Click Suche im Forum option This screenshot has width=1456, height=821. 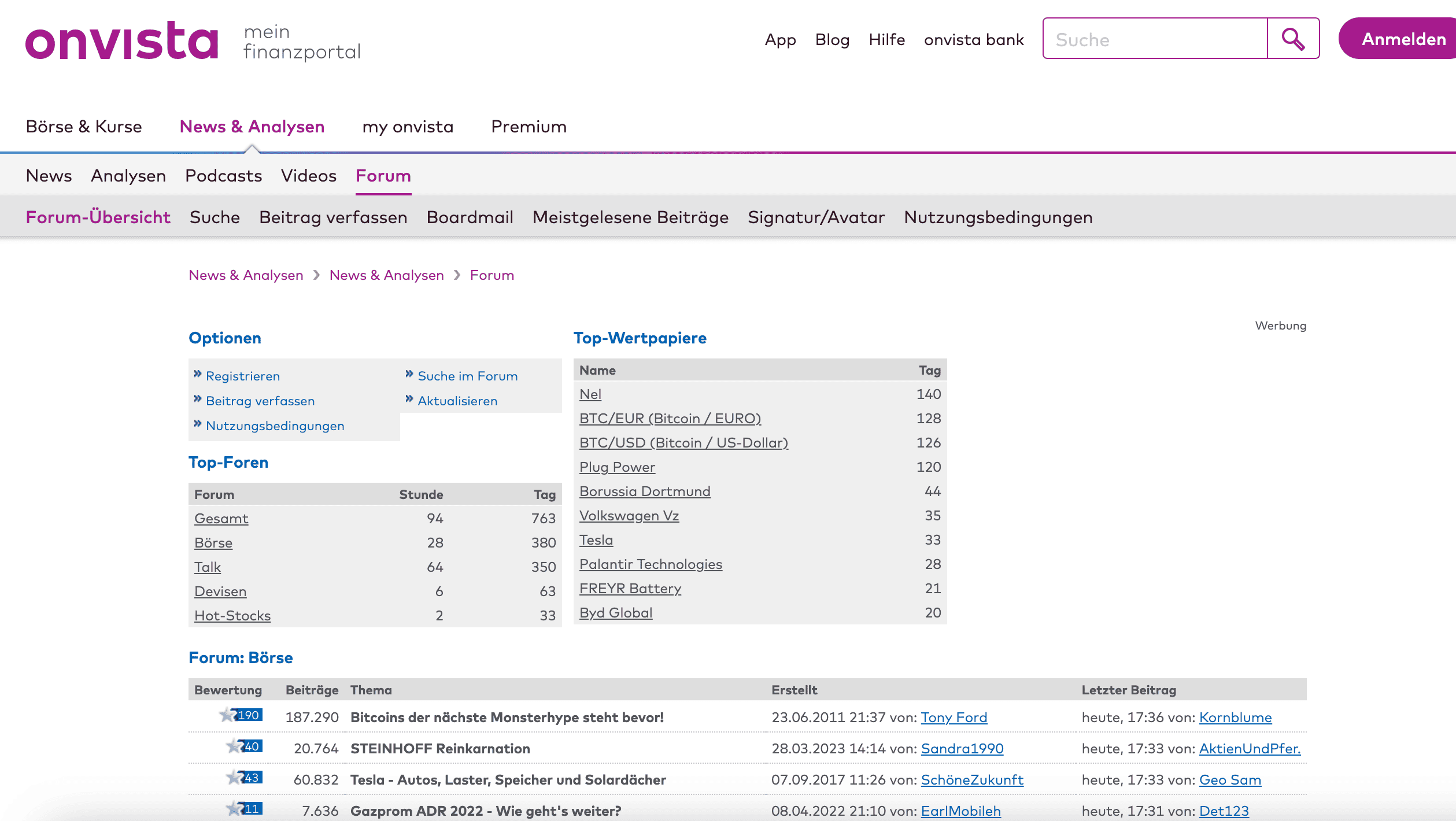467,376
